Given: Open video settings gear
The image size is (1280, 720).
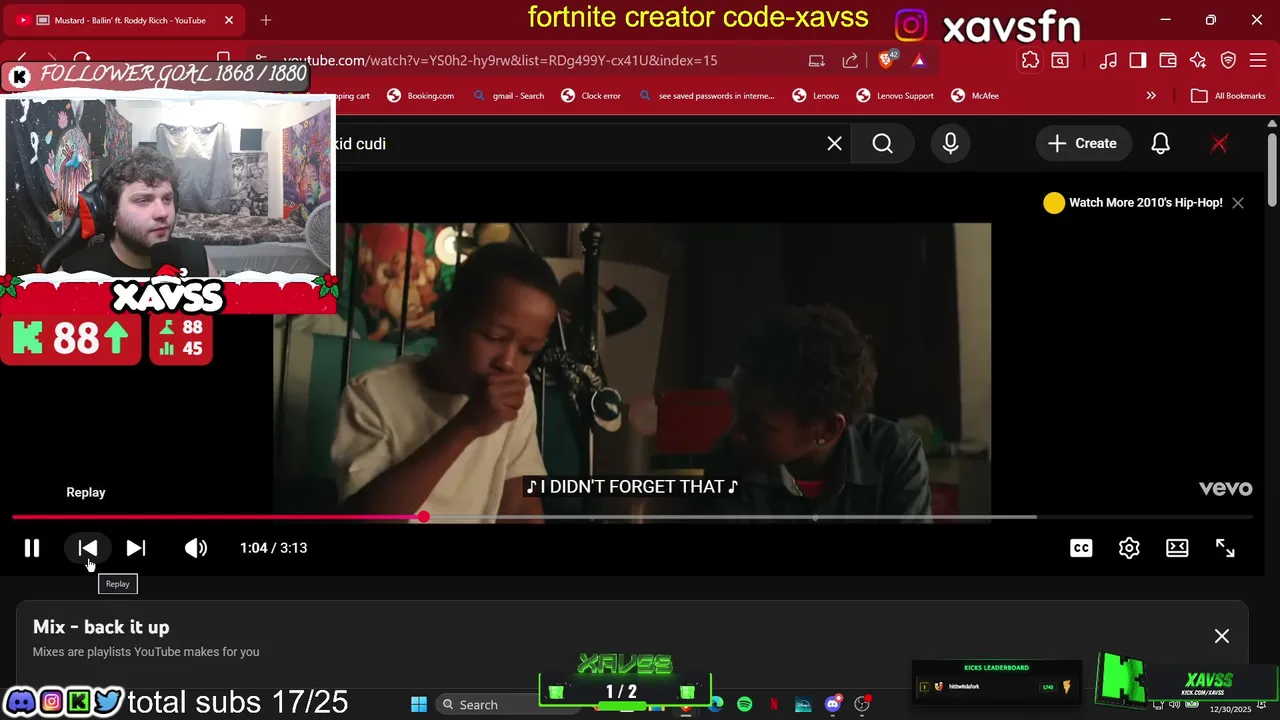Looking at the screenshot, I should 1129,548.
